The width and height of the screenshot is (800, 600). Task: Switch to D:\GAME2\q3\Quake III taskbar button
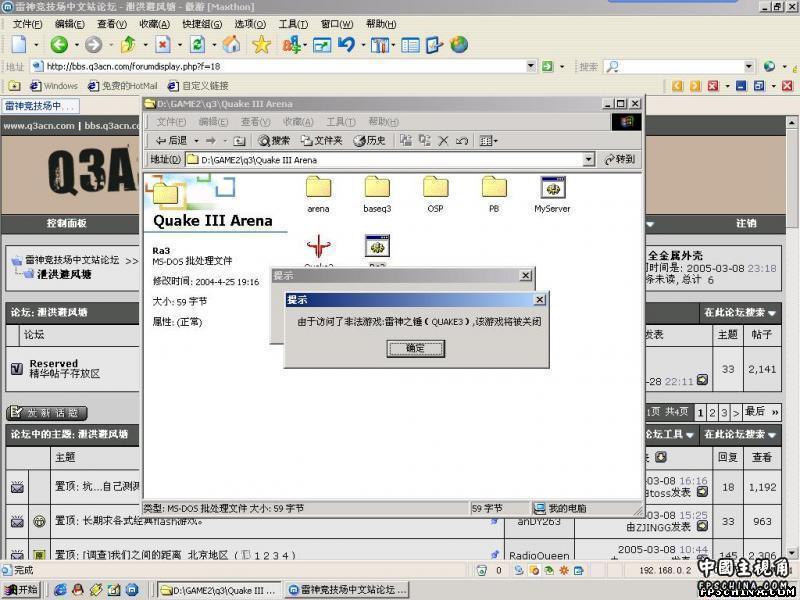point(219,590)
